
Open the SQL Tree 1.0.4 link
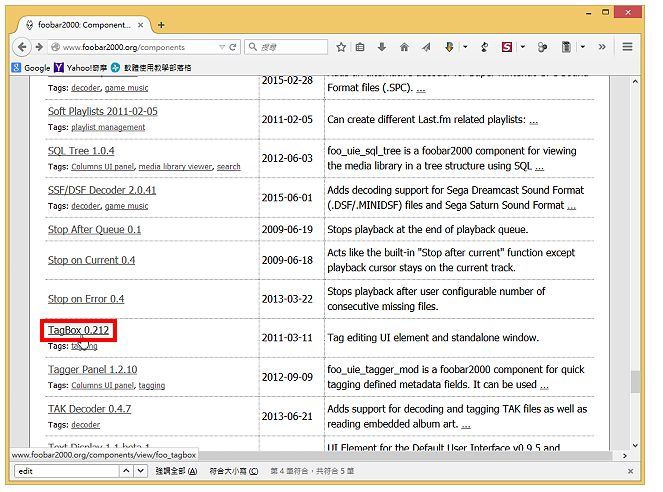click(x=81, y=151)
